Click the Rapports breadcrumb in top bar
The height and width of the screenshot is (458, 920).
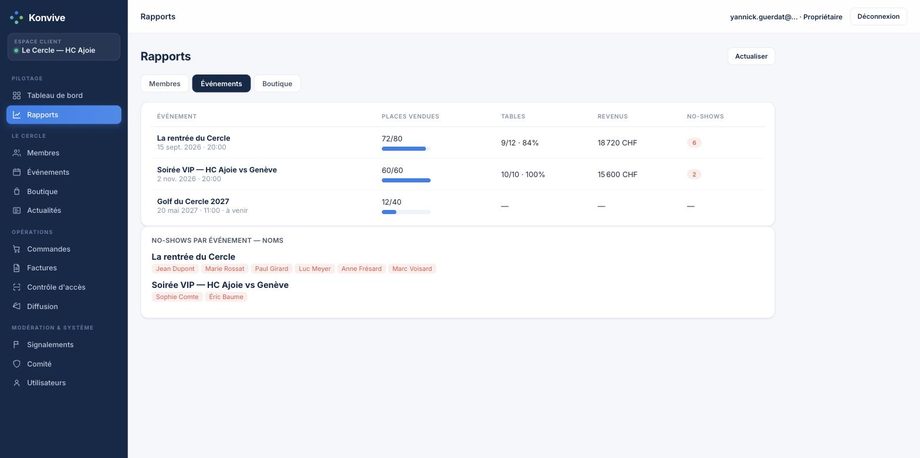click(x=158, y=16)
